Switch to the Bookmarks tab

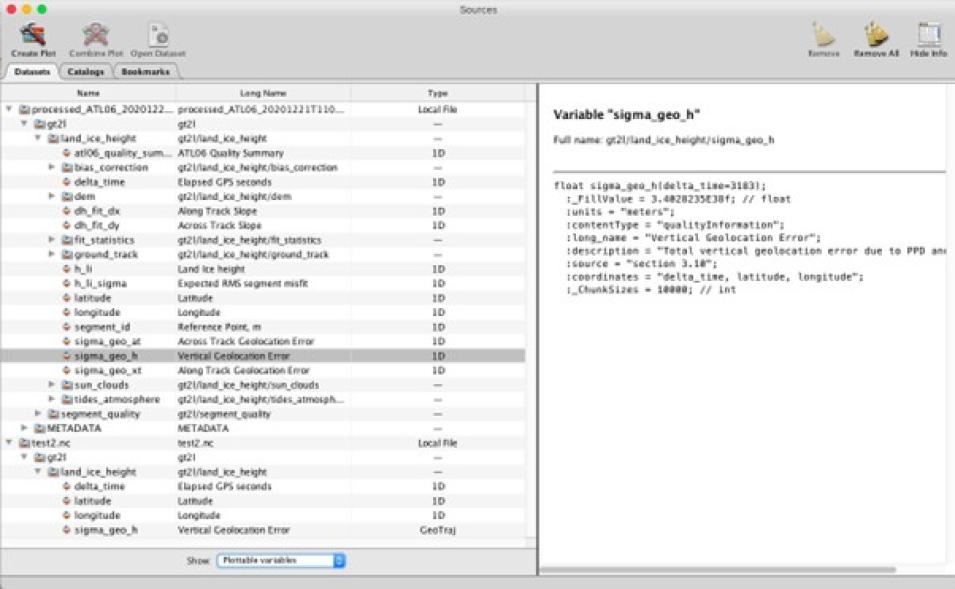click(x=145, y=72)
